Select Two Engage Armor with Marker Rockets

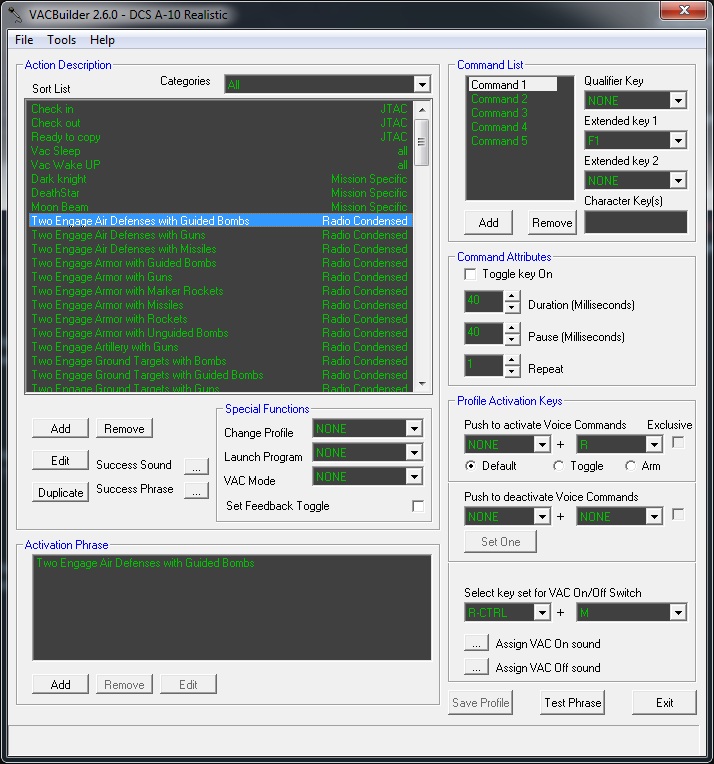coord(219,291)
